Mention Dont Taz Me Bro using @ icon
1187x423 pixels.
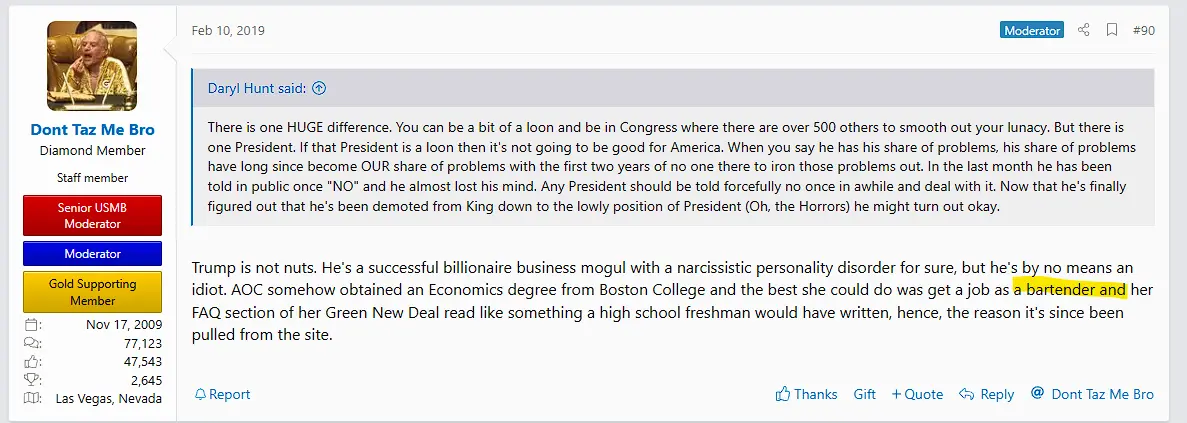click(1037, 394)
